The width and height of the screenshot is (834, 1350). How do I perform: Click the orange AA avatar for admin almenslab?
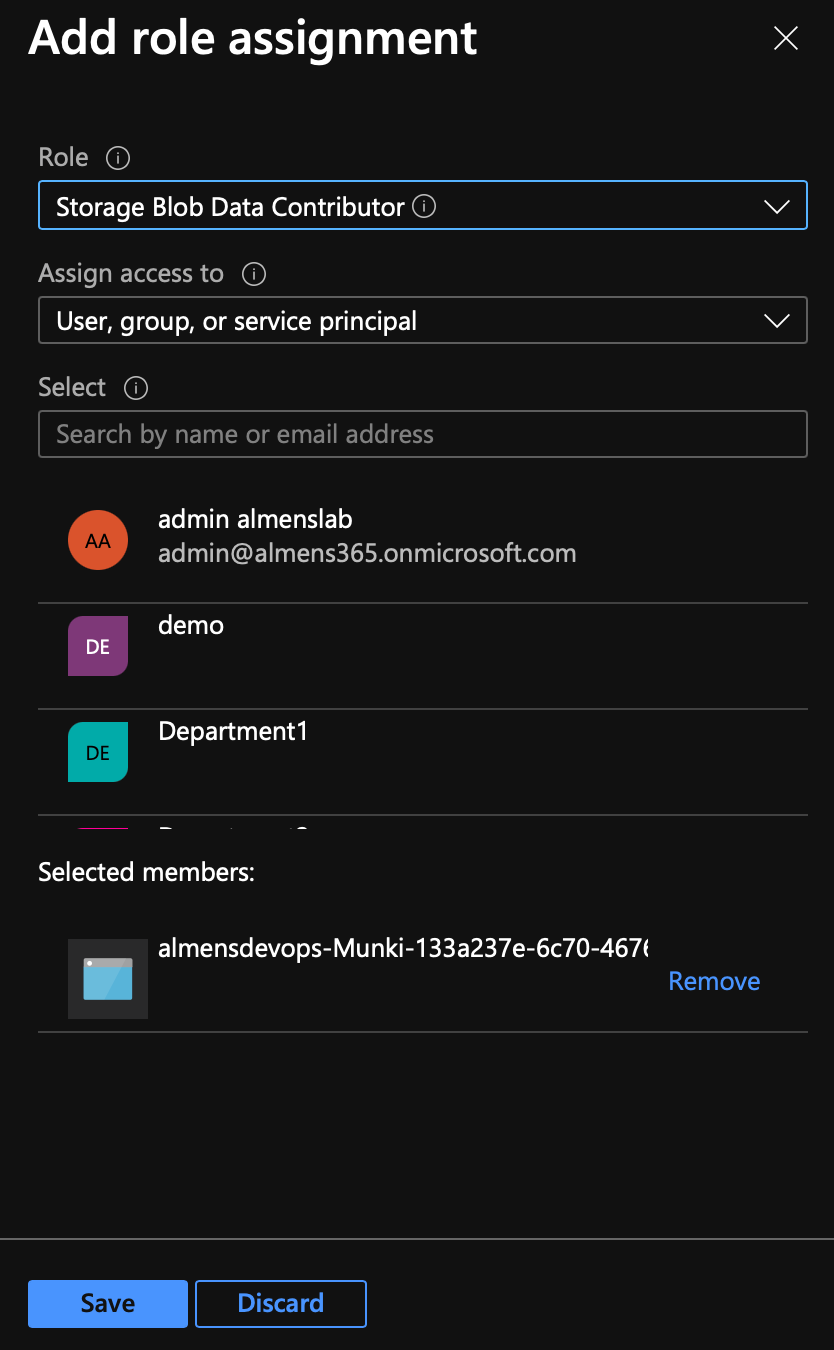coord(98,540)
